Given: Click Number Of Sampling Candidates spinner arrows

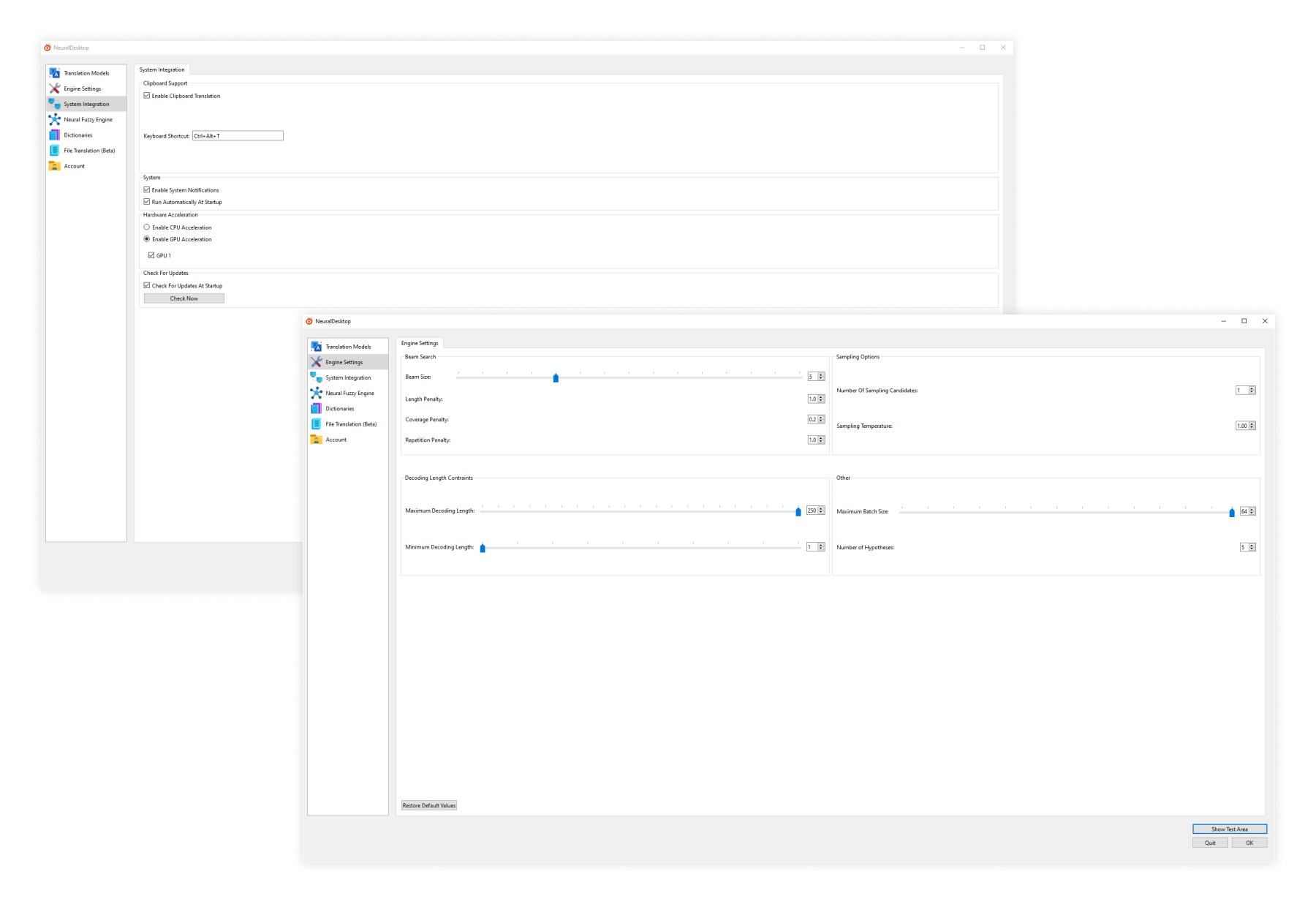Looking at the screenshot, I should coord(1252,390).
